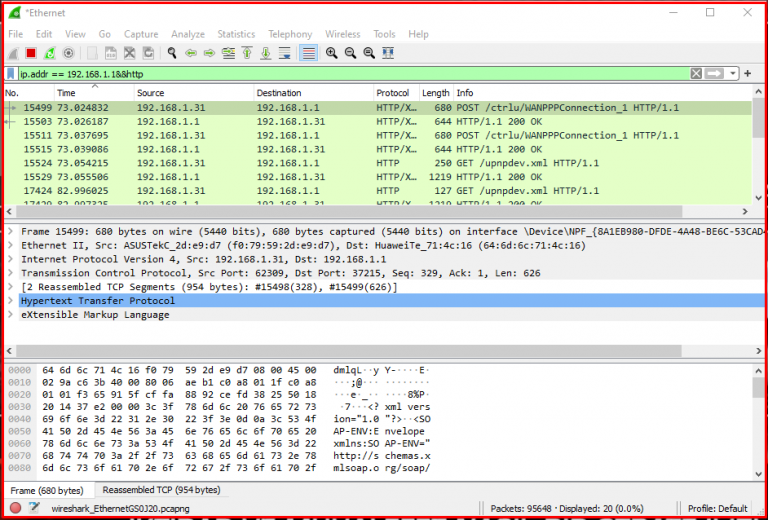
Task: Click the Close capture file icon
Action: [x=129, y=53]
